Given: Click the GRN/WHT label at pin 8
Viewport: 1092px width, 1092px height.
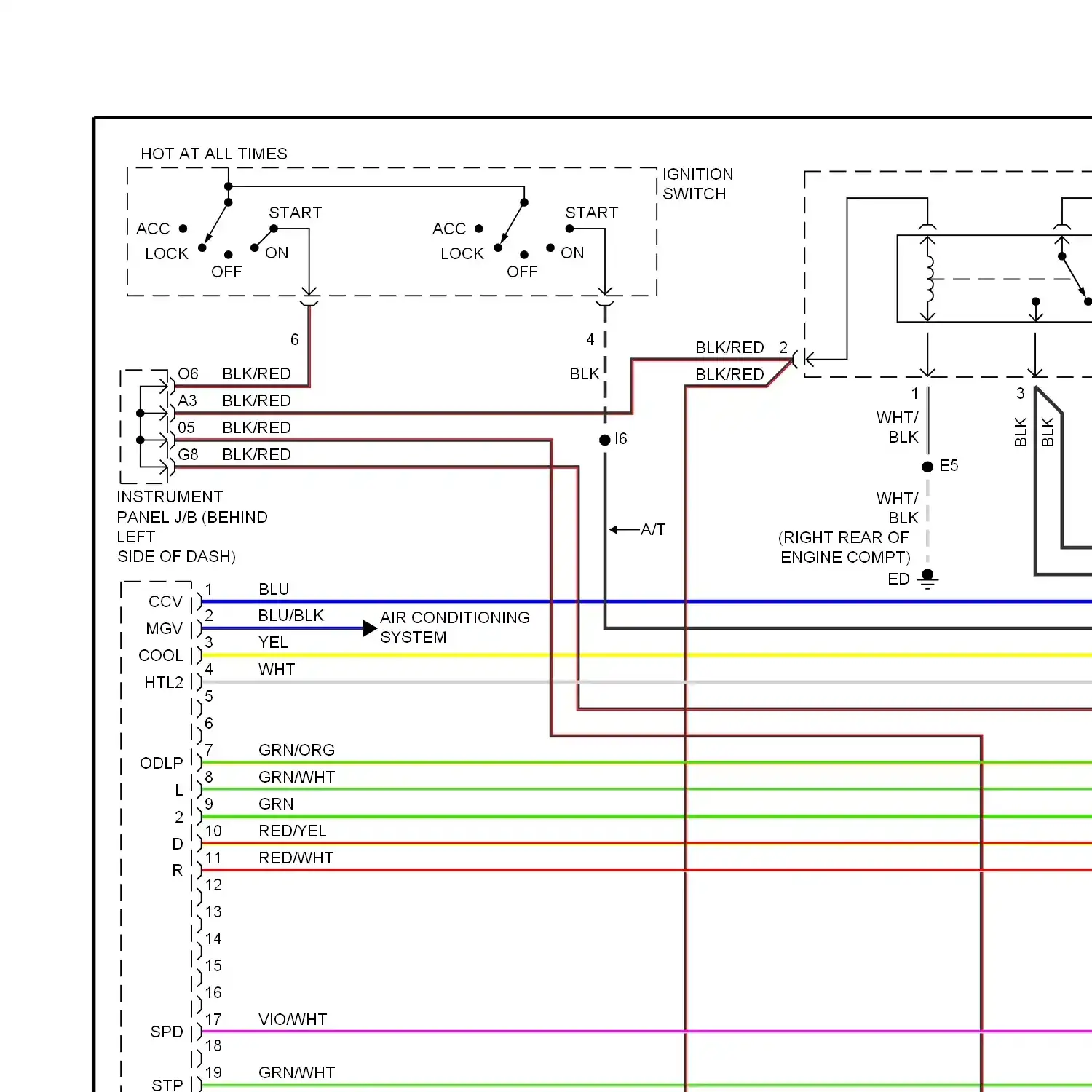Looking at the screenshot, I should [297, 777].
